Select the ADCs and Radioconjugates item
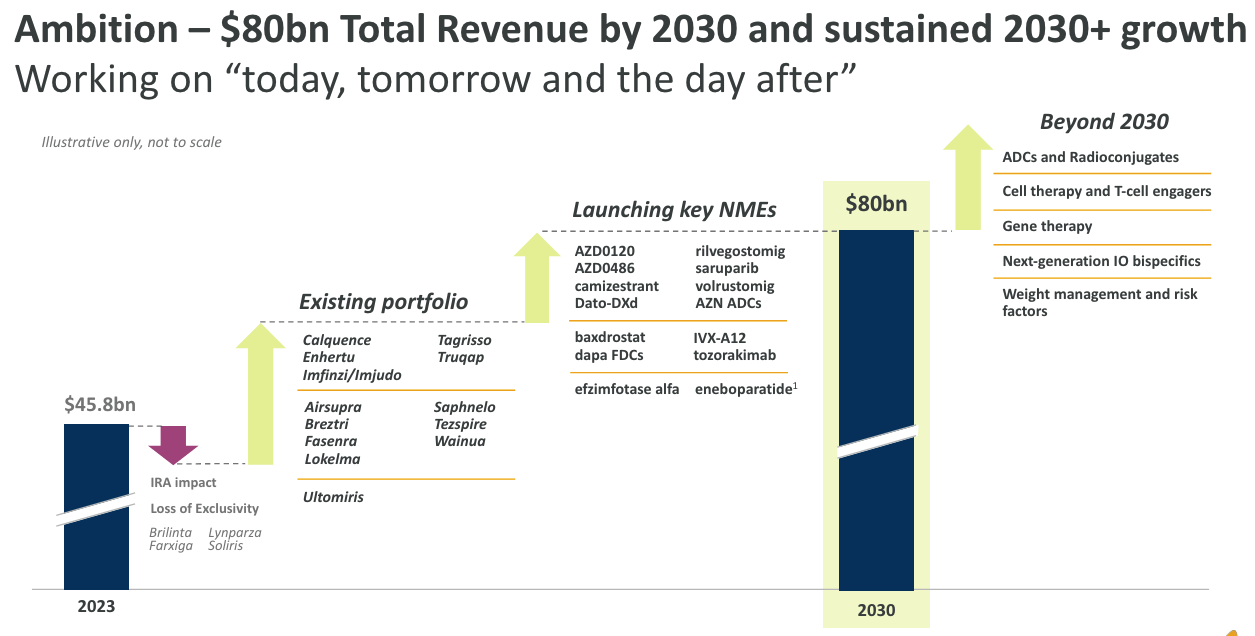 (x=1091, y=157)
